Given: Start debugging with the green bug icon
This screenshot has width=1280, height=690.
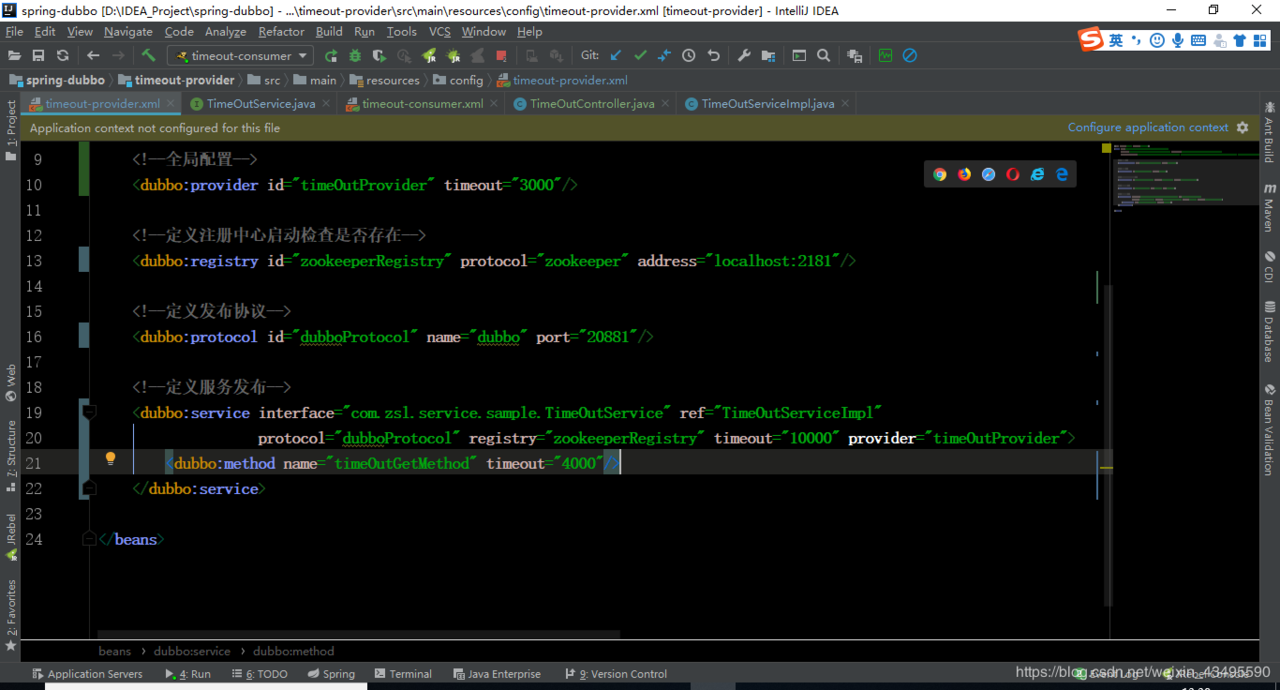Looking at the screenshot, I should [355, 56].
